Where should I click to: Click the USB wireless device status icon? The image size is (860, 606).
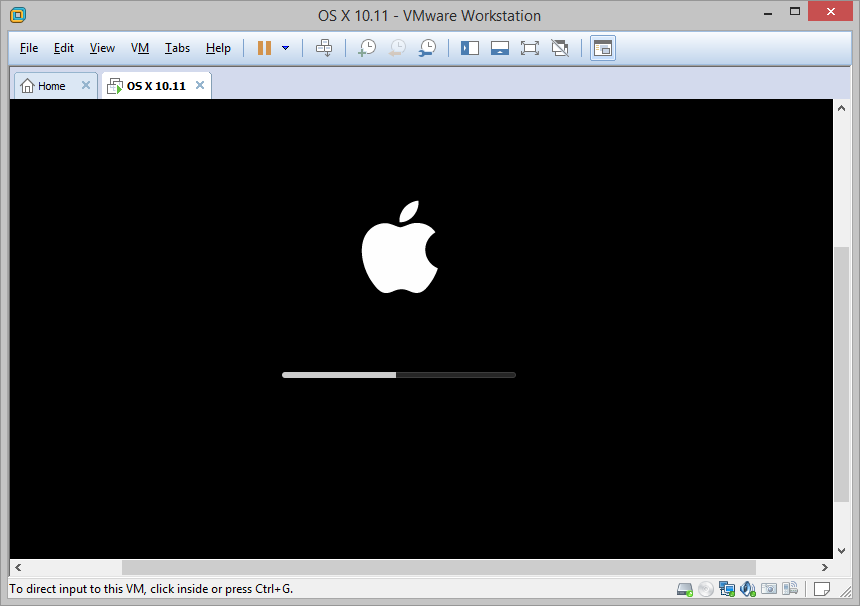click(790, 589)
